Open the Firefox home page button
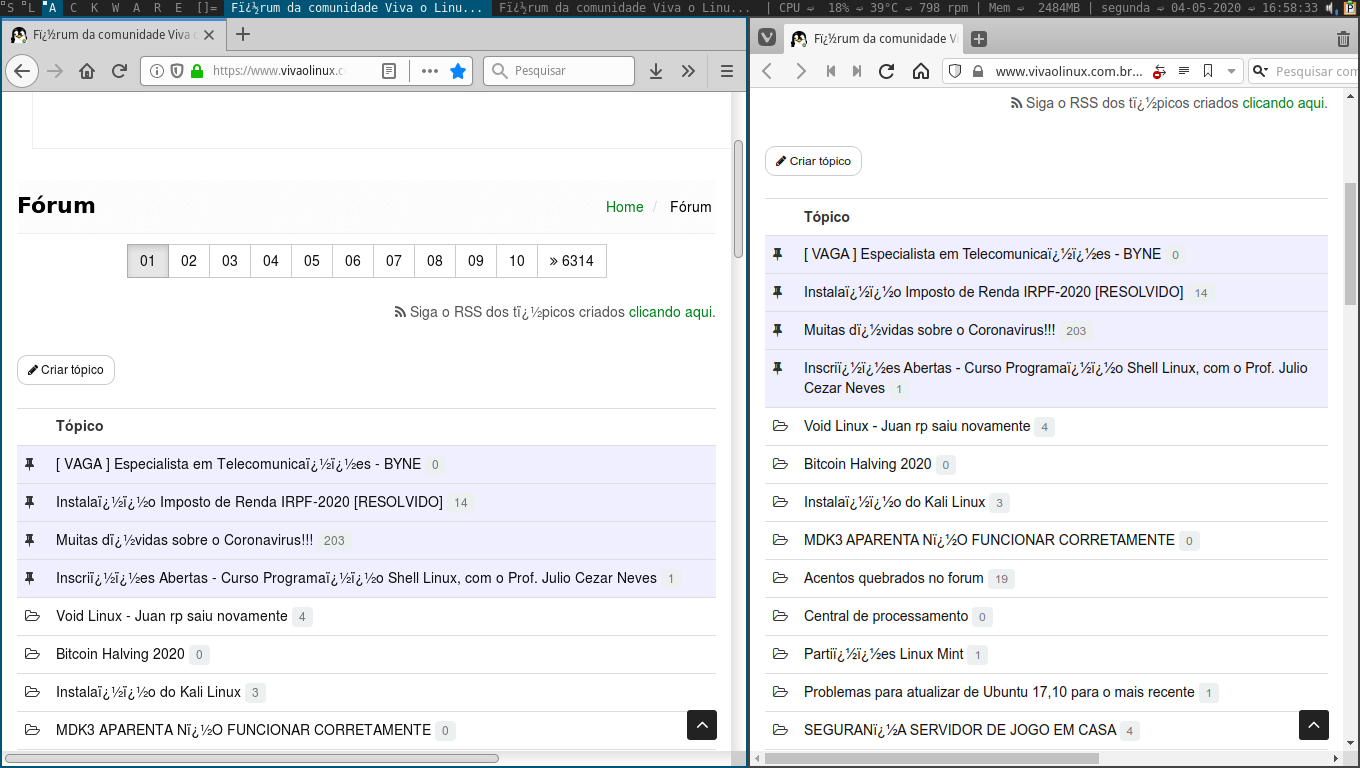The height and width of the screenshot is (768, 1360). pos(87,71)
